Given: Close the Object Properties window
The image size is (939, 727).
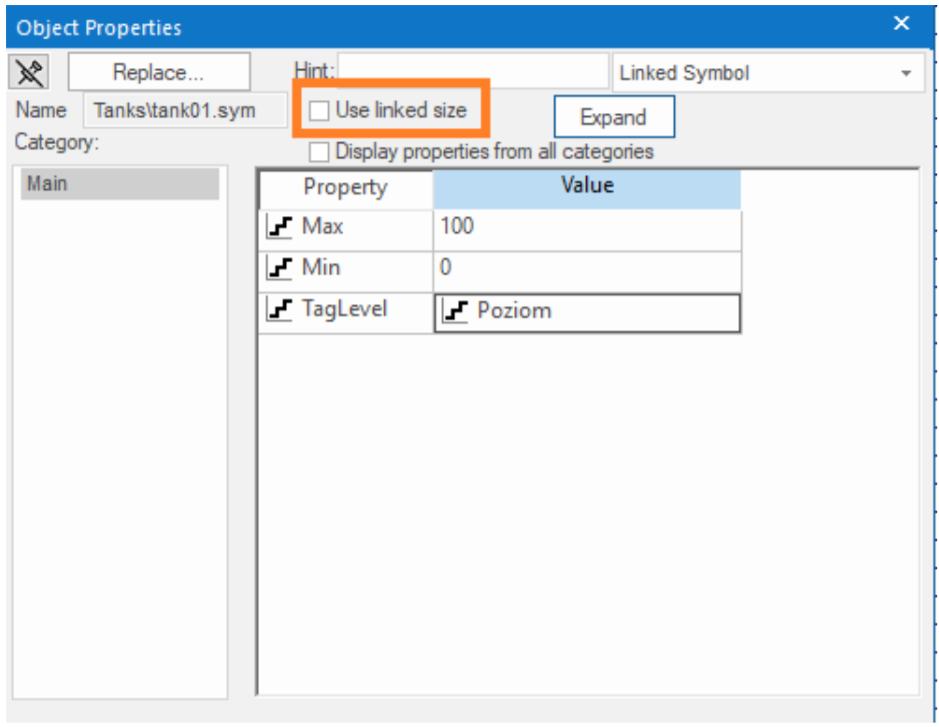Looking at the screenshot, I should tap(901, 24).
